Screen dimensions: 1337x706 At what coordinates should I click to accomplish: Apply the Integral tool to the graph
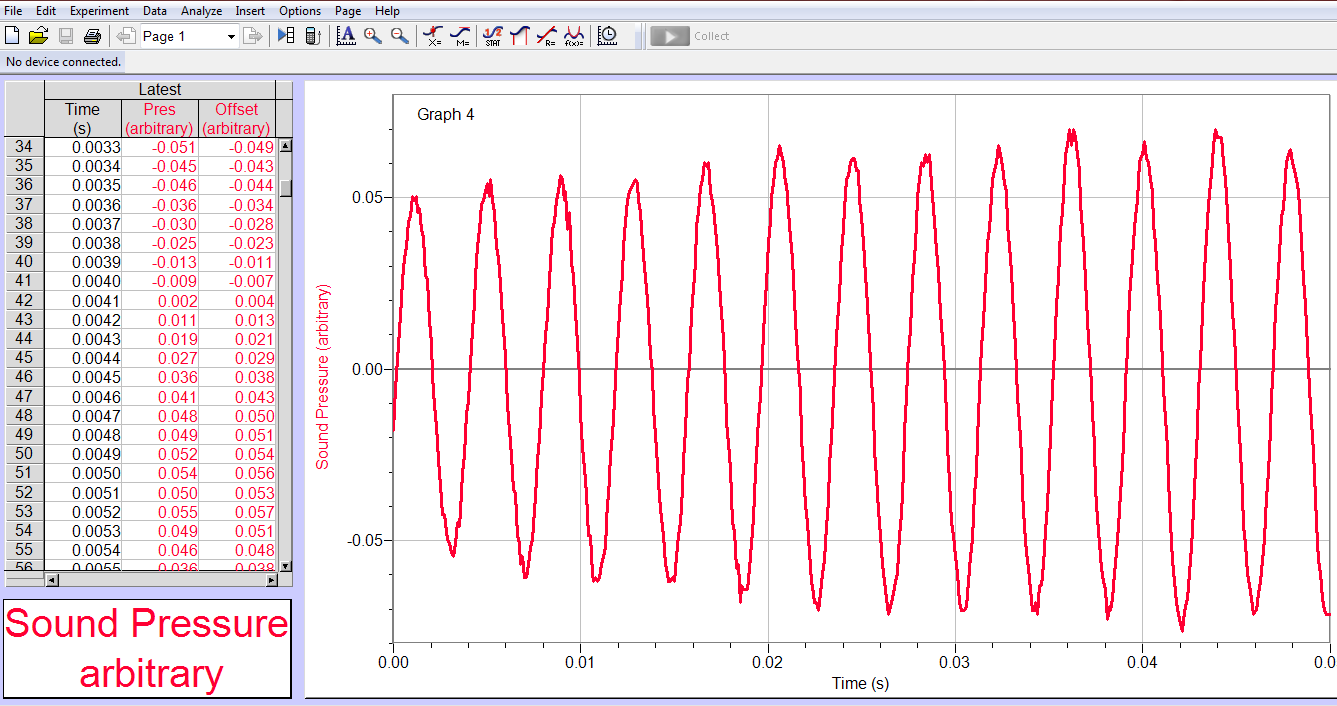coord(520,35)
